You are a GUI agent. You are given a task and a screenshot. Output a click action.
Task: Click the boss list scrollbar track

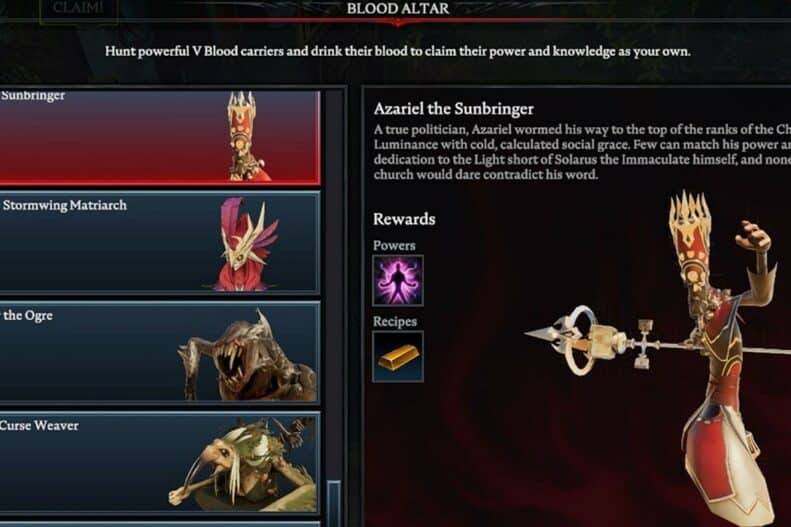333,308
